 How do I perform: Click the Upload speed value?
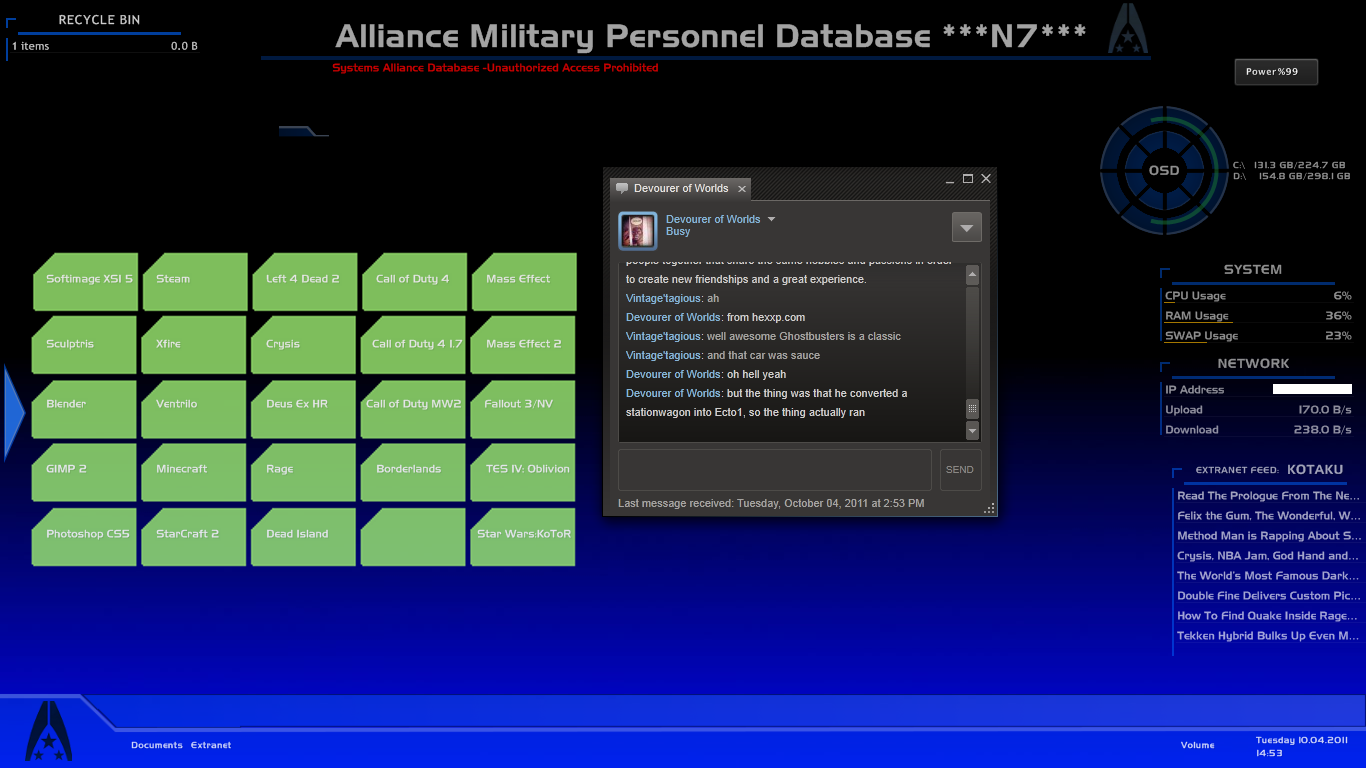1325,410
